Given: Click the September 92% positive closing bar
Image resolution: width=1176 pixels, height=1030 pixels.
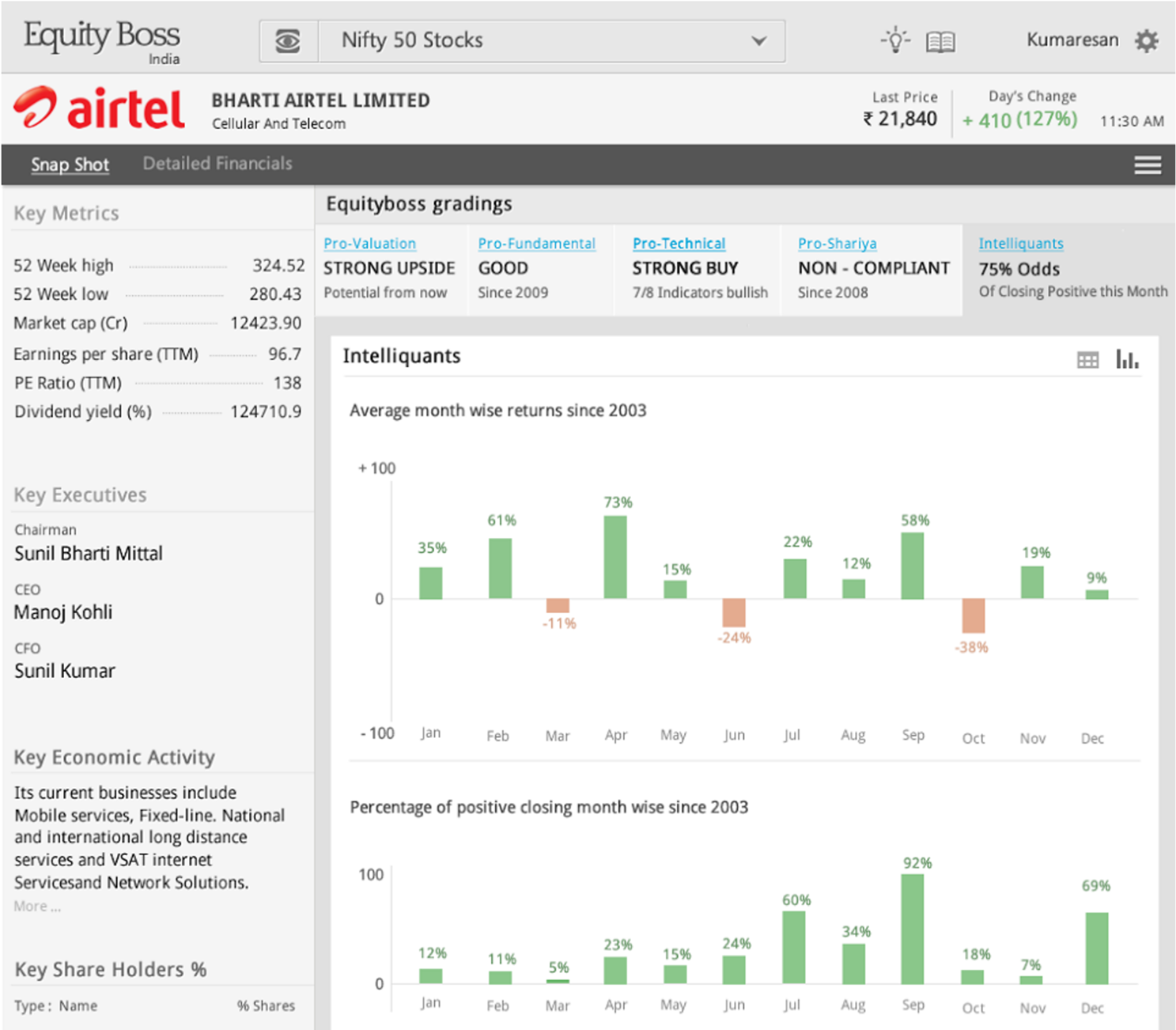Looking at the screenshot, I should (913, 929).
